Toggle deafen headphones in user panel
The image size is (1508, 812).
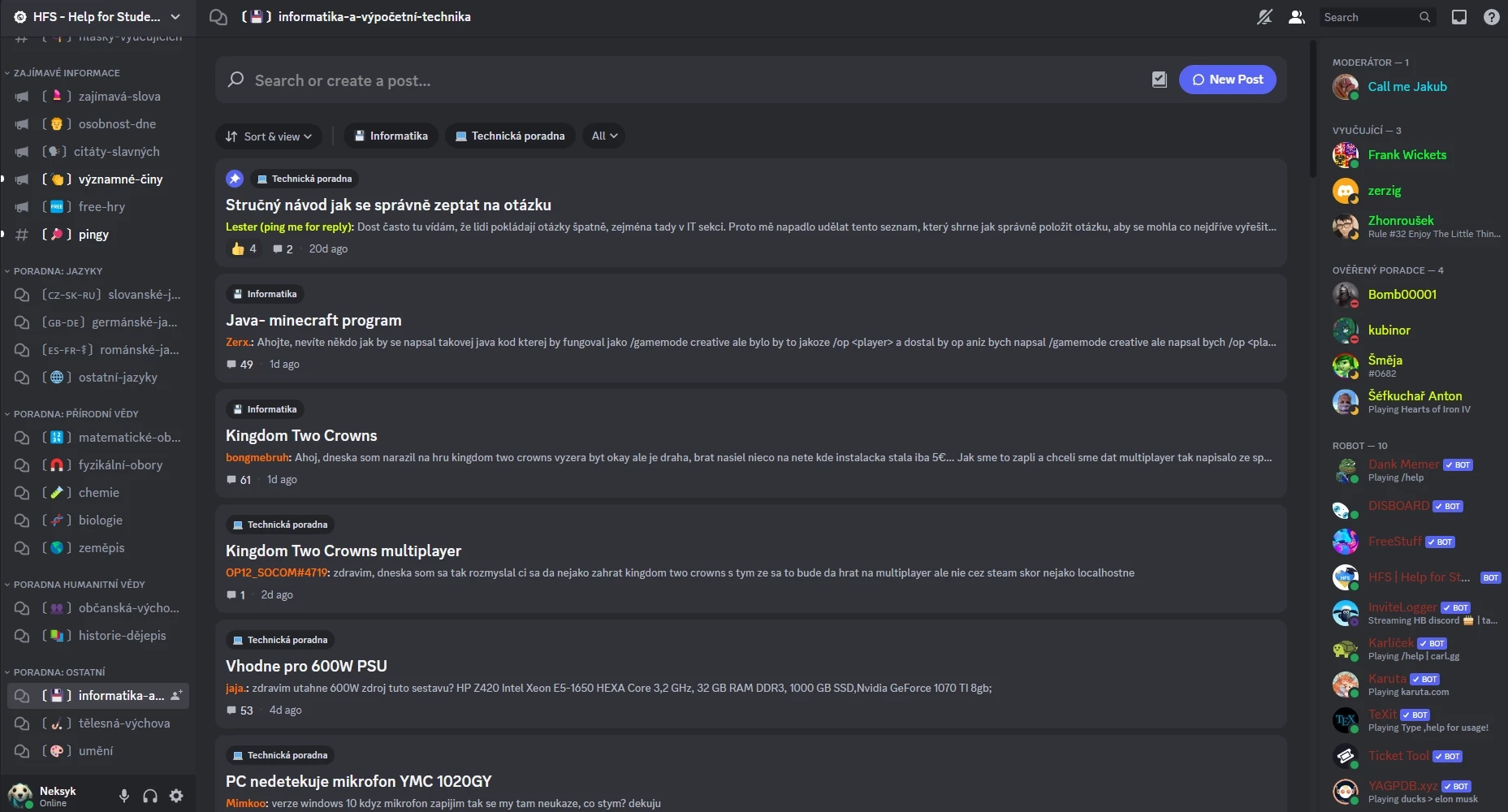click(150, 796)
